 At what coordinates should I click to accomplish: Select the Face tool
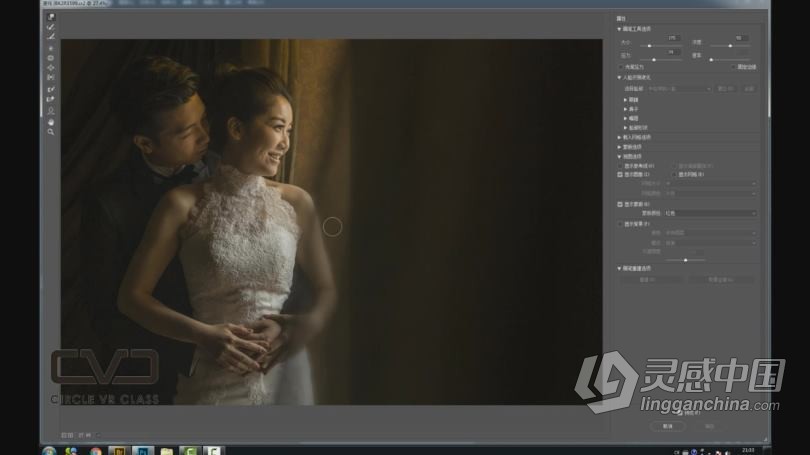tap(51, 111)
